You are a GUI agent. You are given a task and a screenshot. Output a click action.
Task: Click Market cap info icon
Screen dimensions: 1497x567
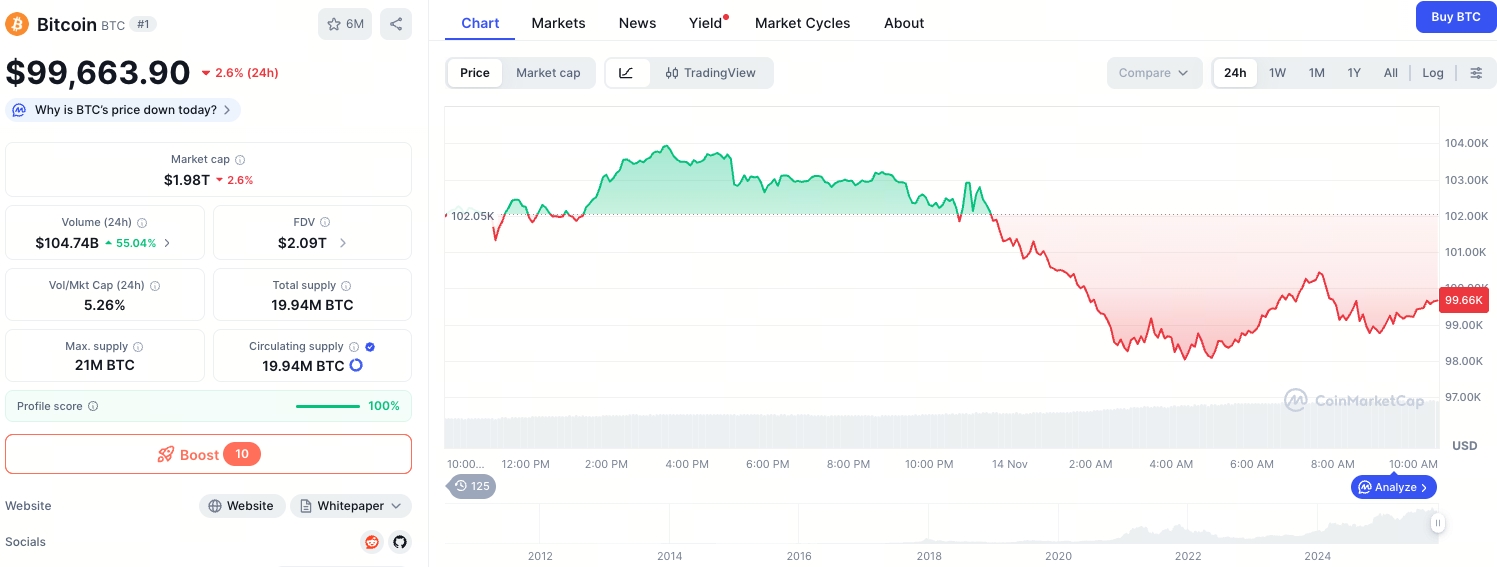(240, 160)
